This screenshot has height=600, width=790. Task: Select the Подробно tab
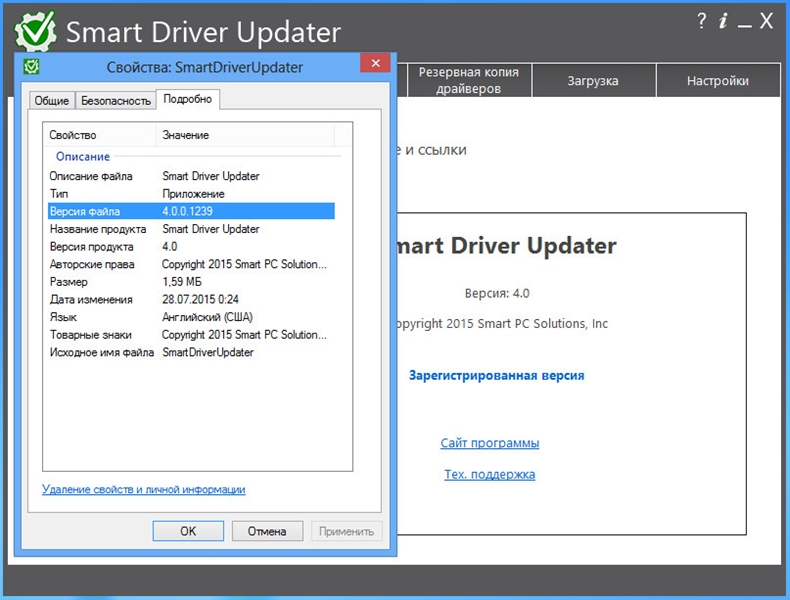[x=187, y=99]
